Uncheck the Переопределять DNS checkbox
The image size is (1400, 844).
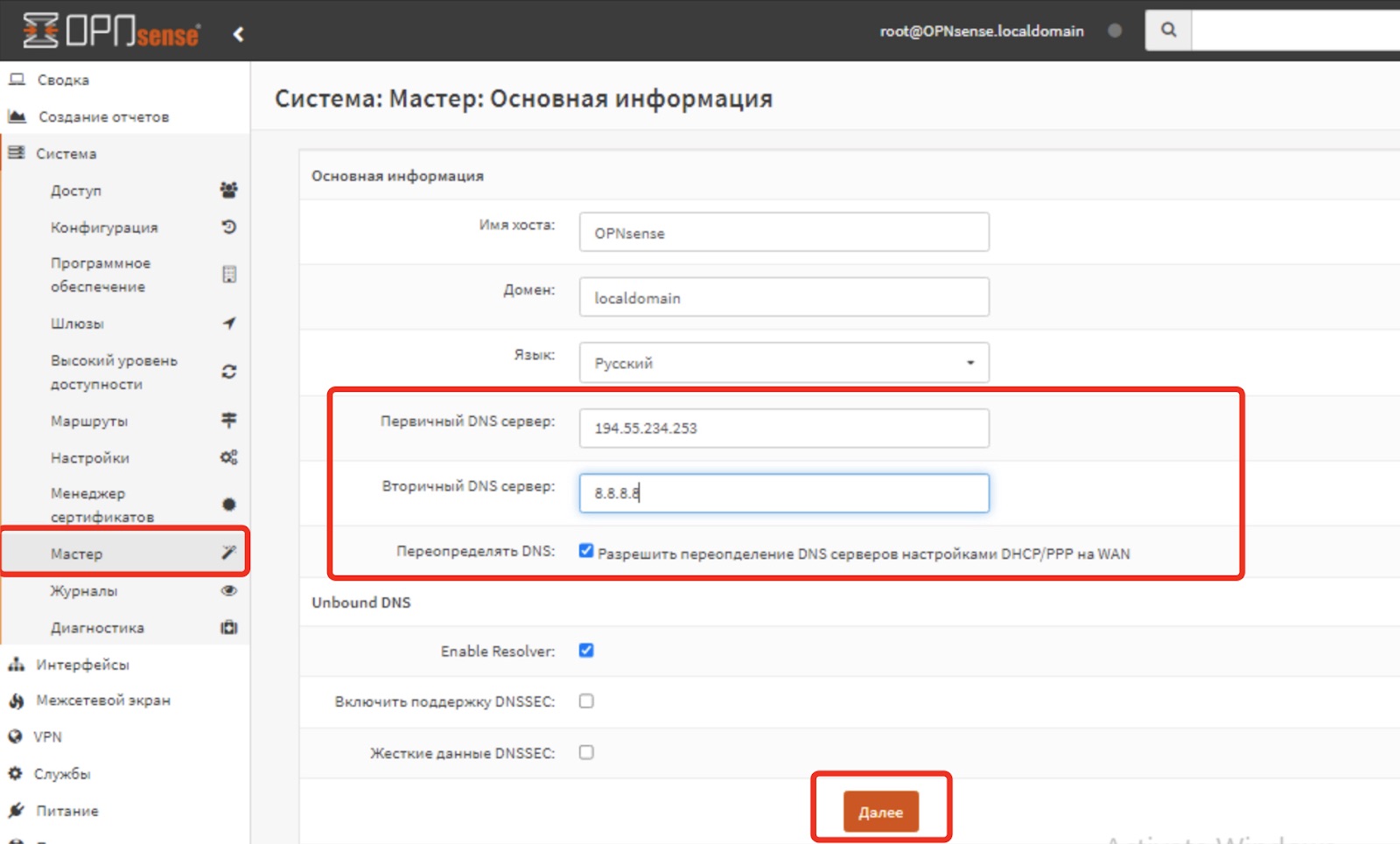[x=586, y=552]
